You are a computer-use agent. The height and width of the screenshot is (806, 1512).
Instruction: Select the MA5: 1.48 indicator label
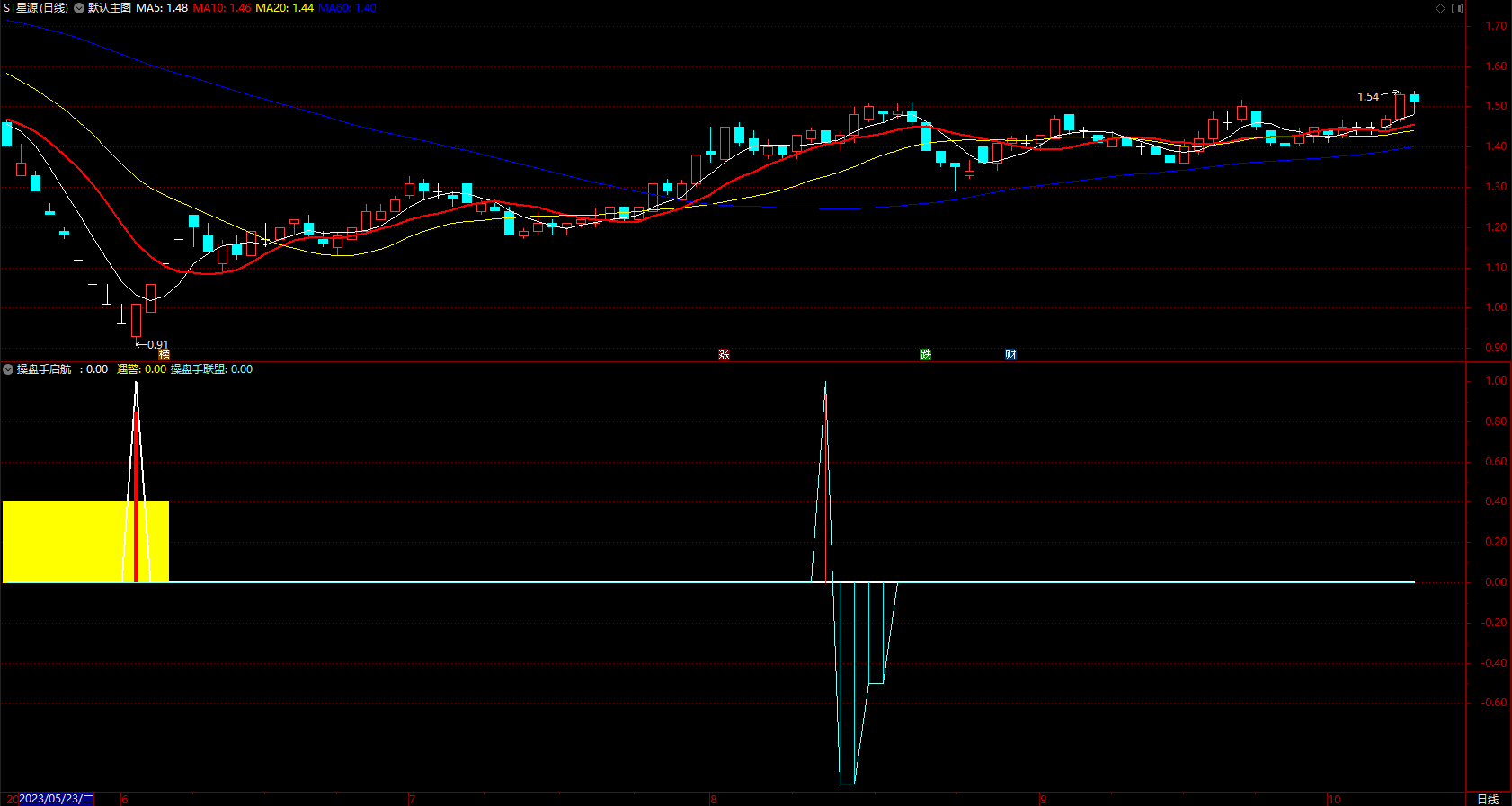(x=162, y=8)
